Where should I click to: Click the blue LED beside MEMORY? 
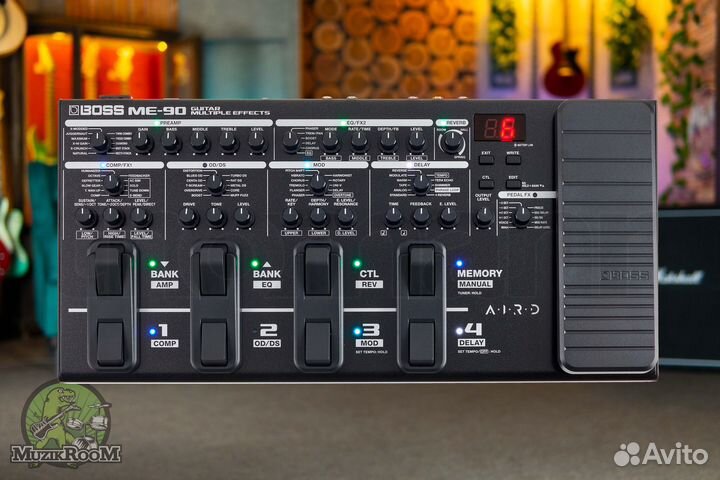(x=459, y=264)
